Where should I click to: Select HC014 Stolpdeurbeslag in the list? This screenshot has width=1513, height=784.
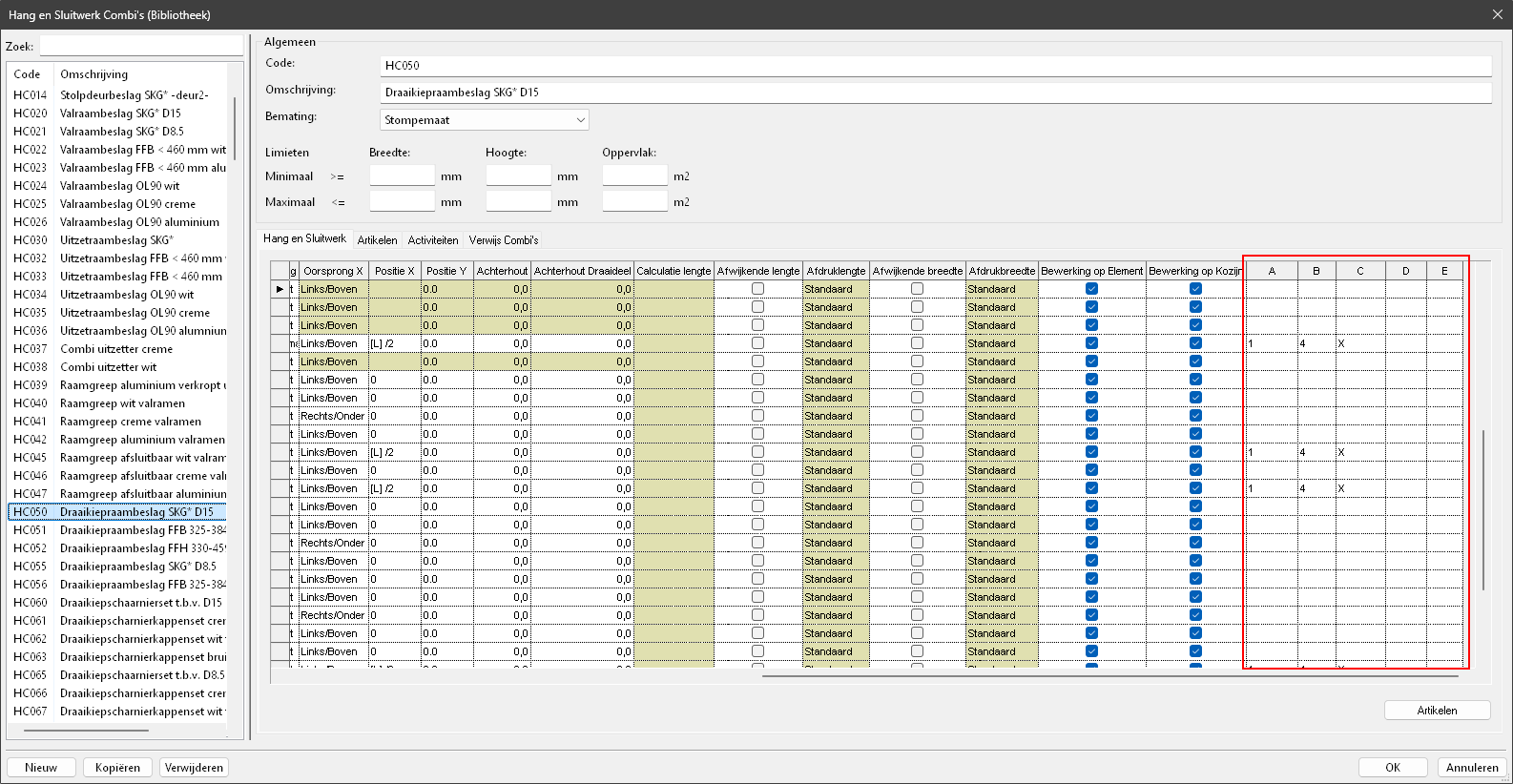tap(118, 95)
